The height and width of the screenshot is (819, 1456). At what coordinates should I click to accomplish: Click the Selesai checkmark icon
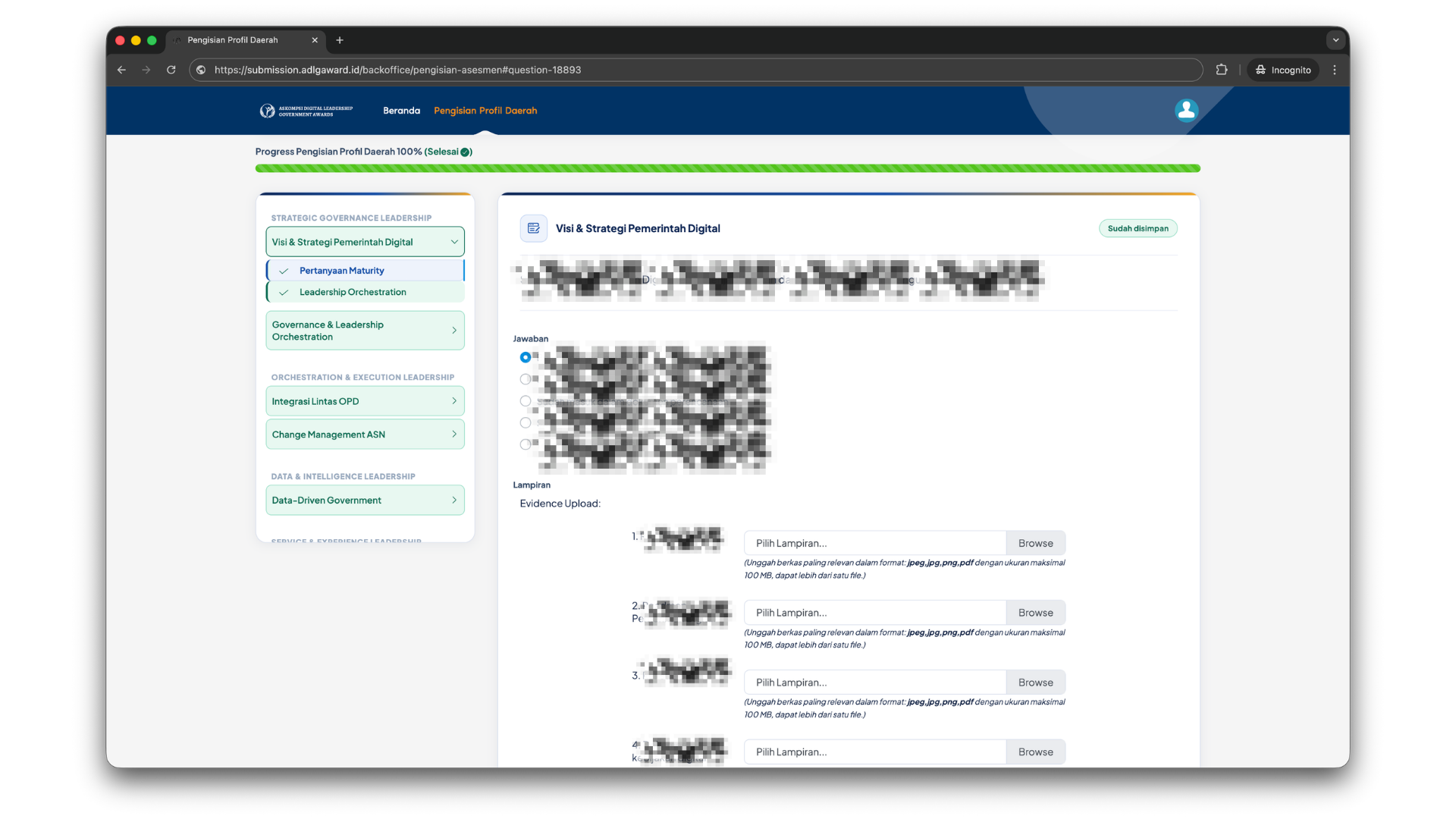465,152
